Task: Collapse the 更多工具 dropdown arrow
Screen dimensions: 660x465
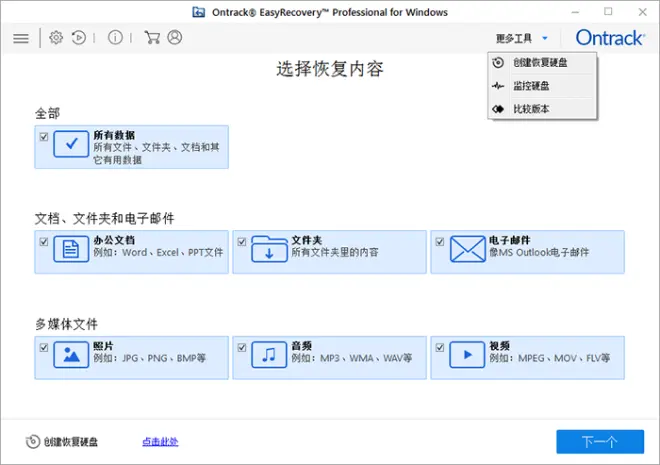Action: pos(545,38)
